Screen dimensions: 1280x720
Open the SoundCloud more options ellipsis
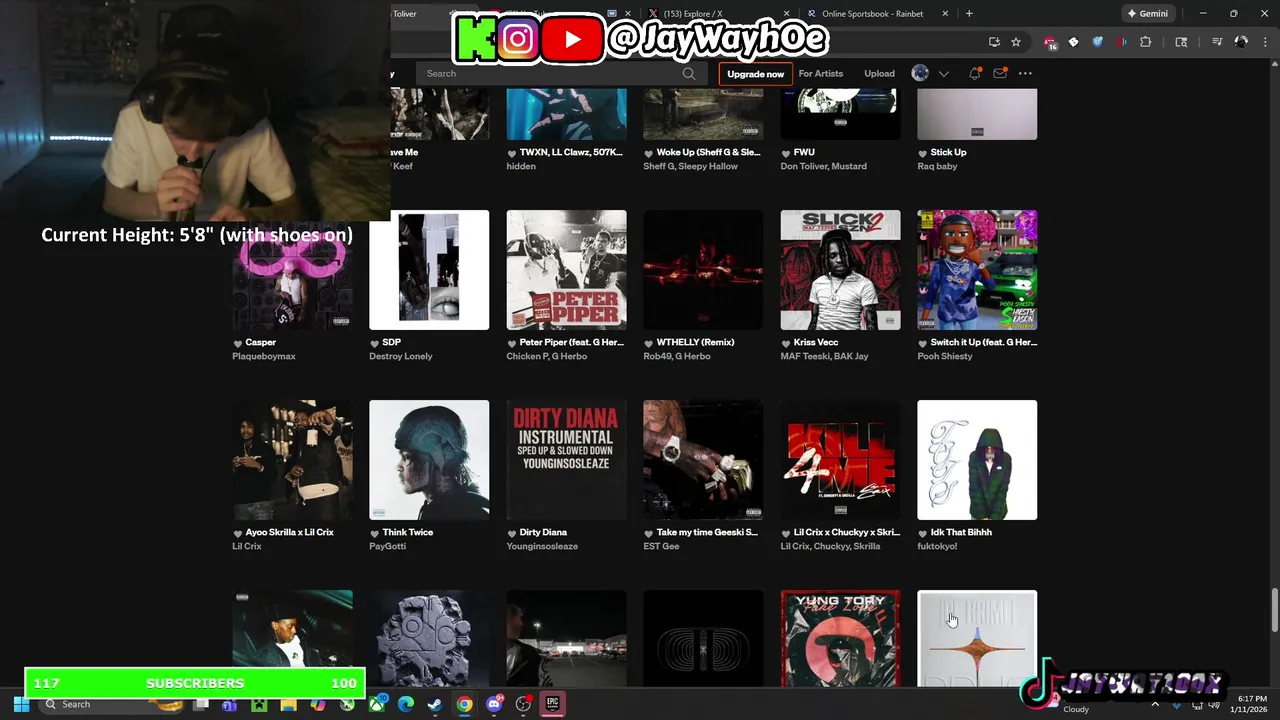(1025, 73)
